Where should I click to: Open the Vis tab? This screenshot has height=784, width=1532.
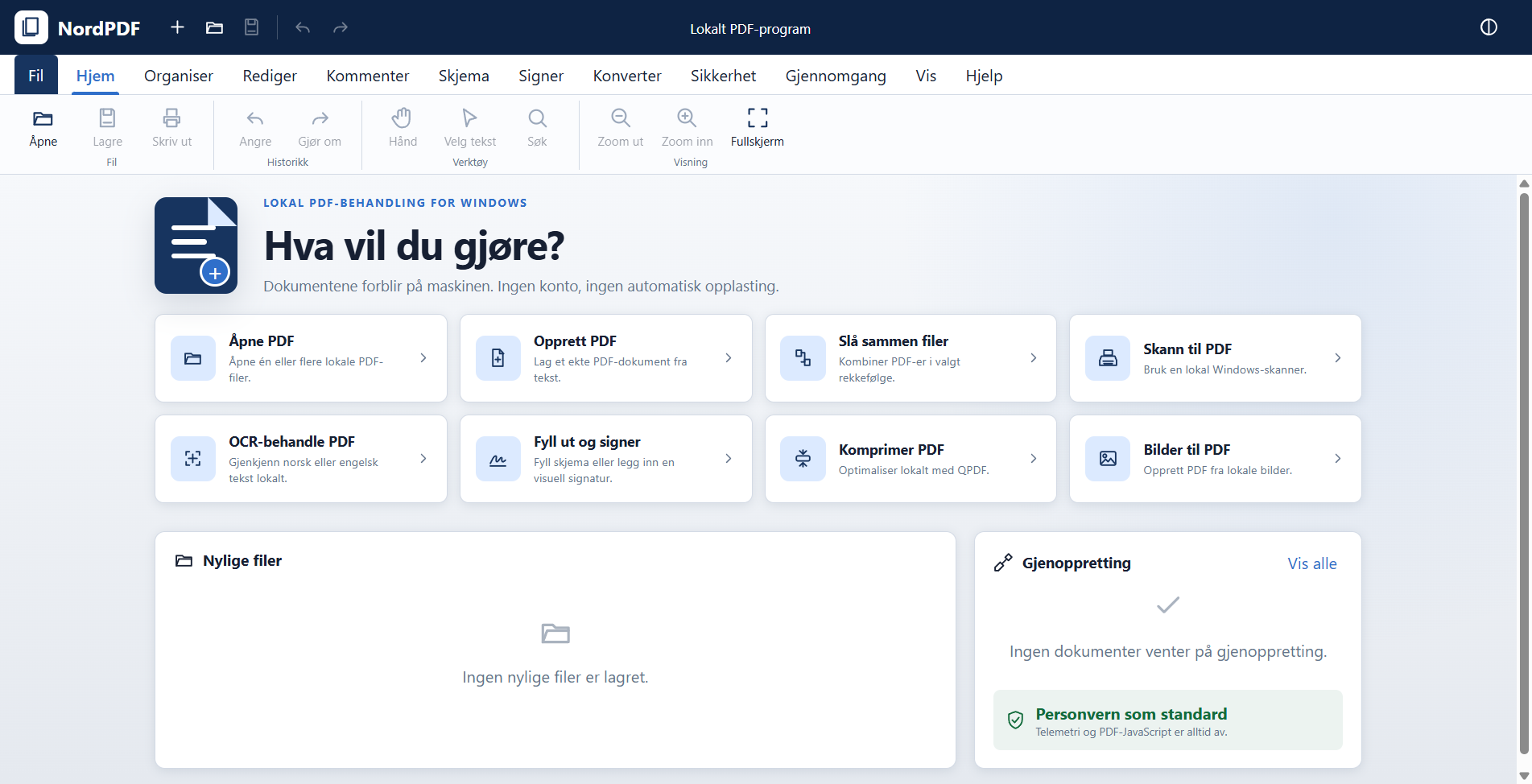click(926, 75)
